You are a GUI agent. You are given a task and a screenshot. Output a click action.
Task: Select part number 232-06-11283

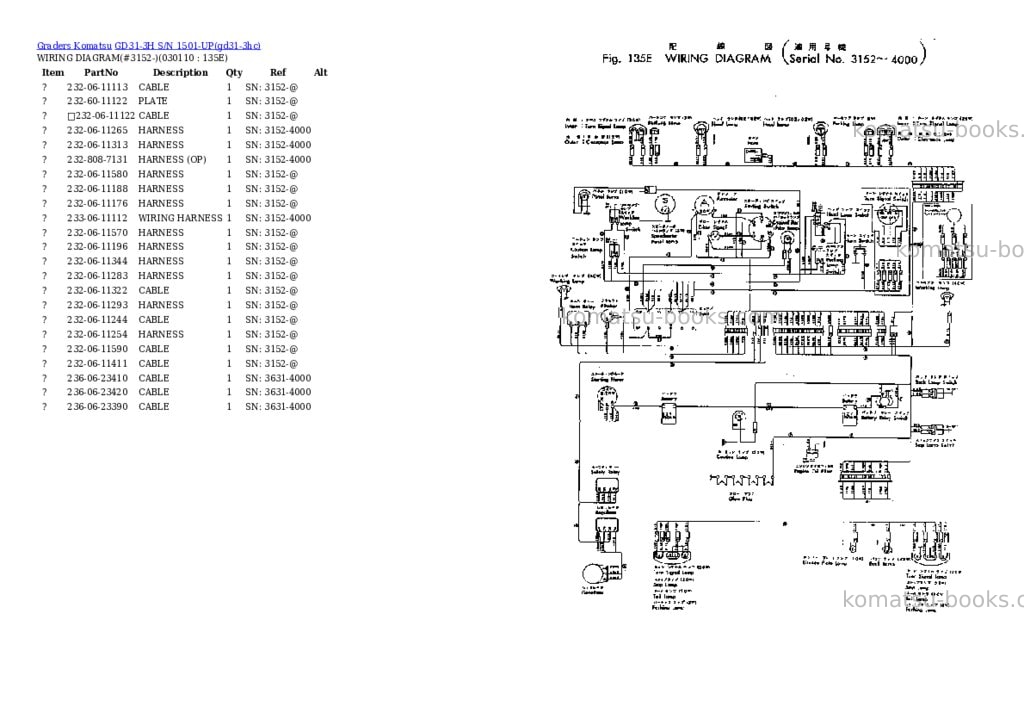tap(97, 276)
